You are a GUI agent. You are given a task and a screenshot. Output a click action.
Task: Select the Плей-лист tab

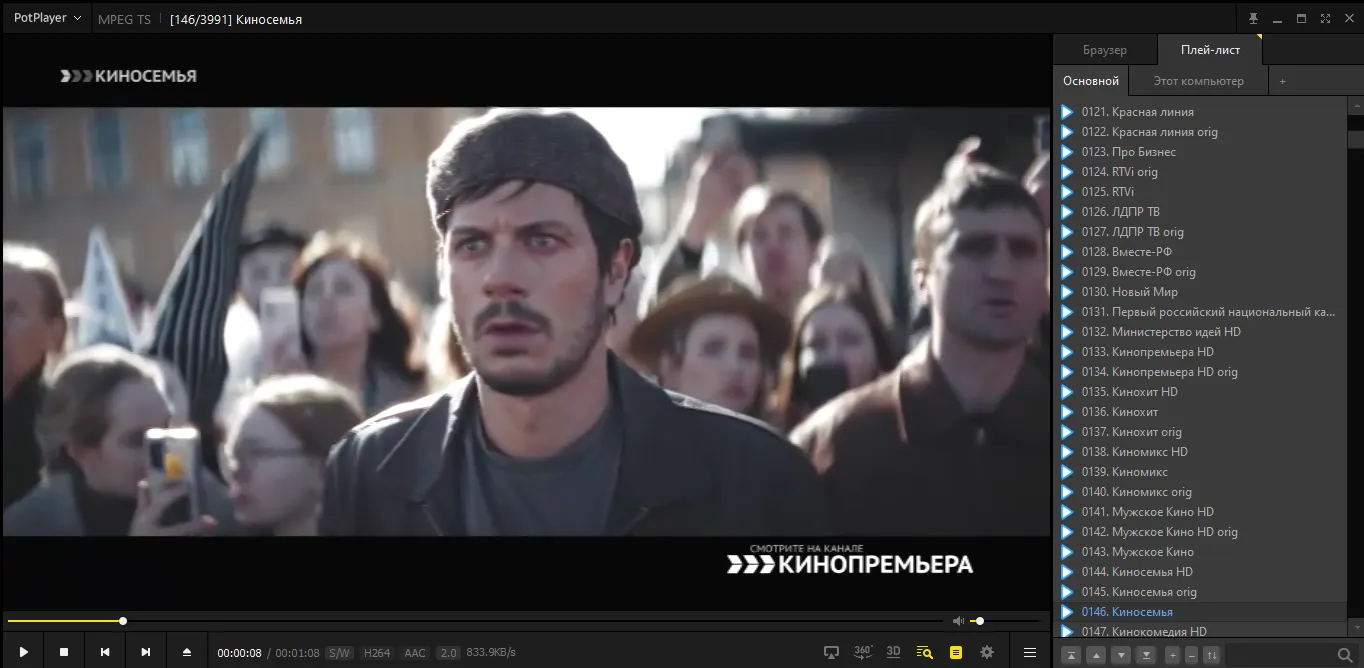[x=1210, y=50]
